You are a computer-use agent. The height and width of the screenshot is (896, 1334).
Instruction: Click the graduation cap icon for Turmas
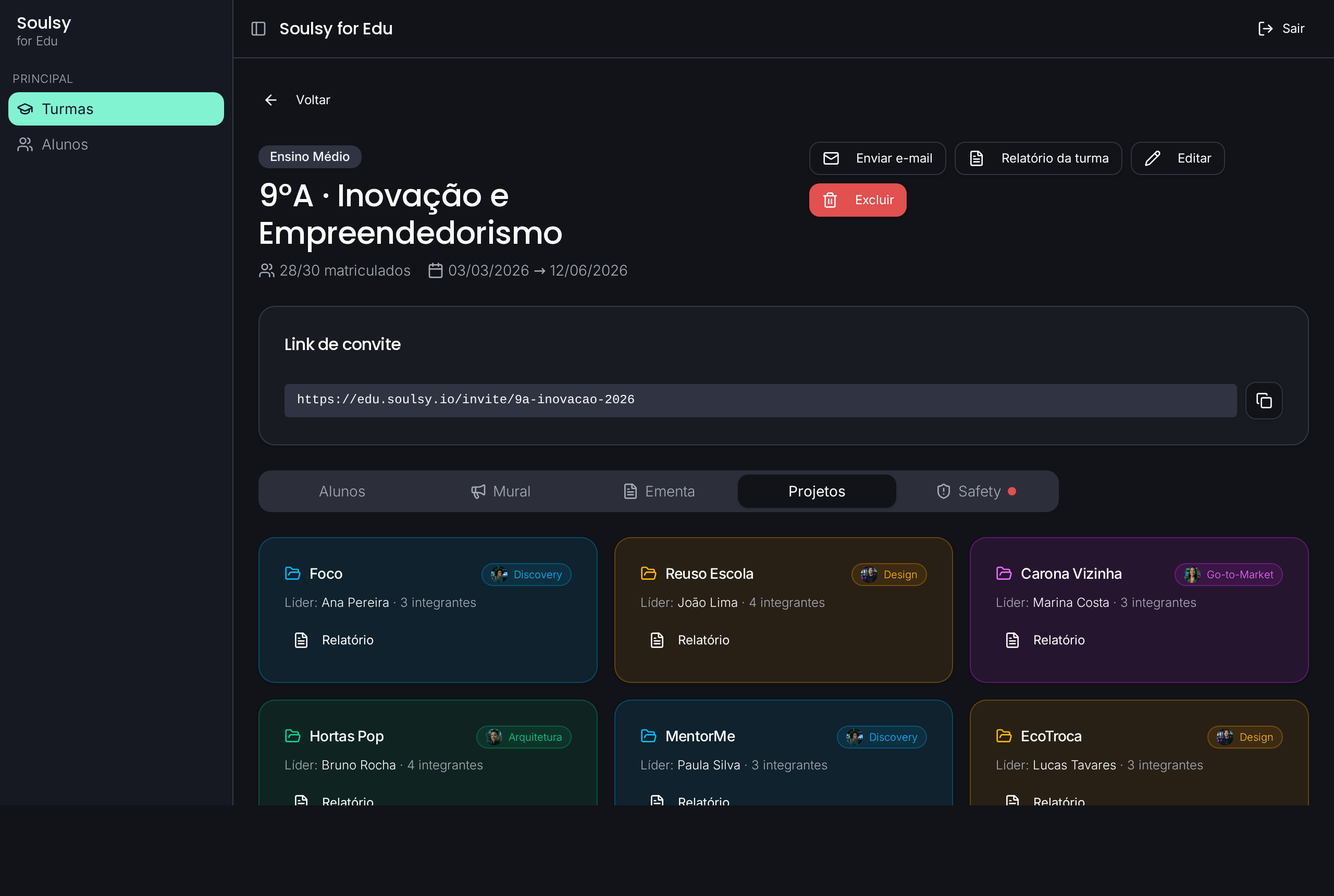25,109
